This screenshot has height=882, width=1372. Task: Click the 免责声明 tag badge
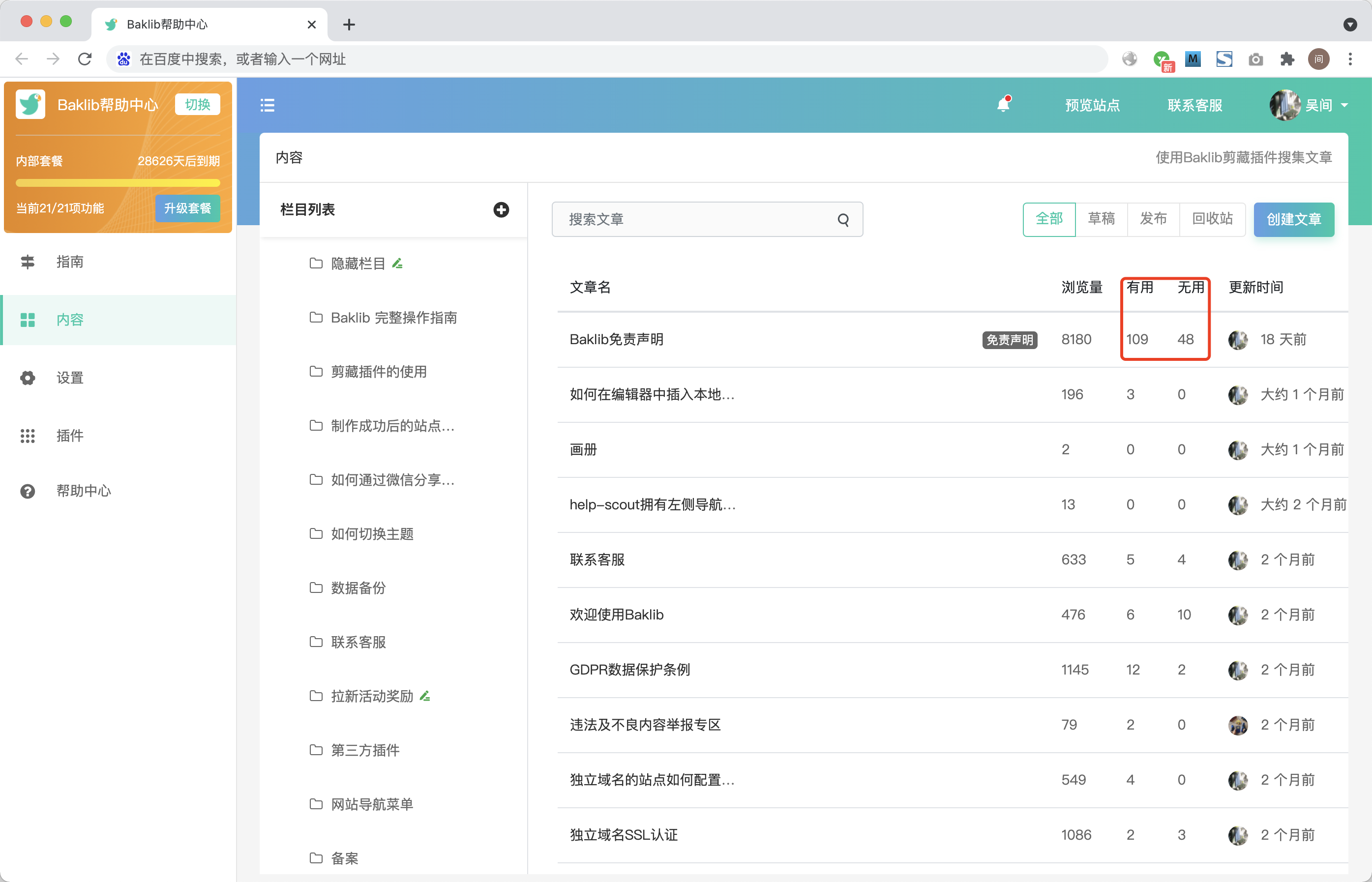tap(1010, 340)
